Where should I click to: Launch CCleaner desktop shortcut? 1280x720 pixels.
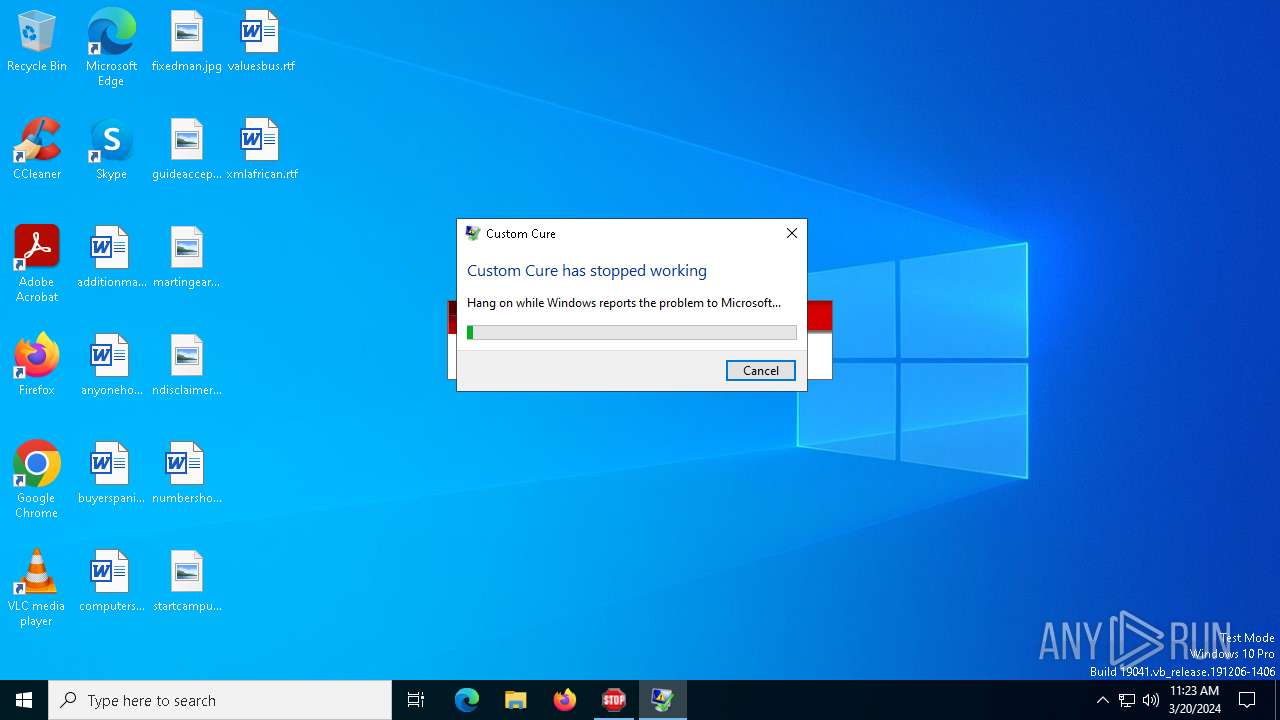[x=37, y=150]
